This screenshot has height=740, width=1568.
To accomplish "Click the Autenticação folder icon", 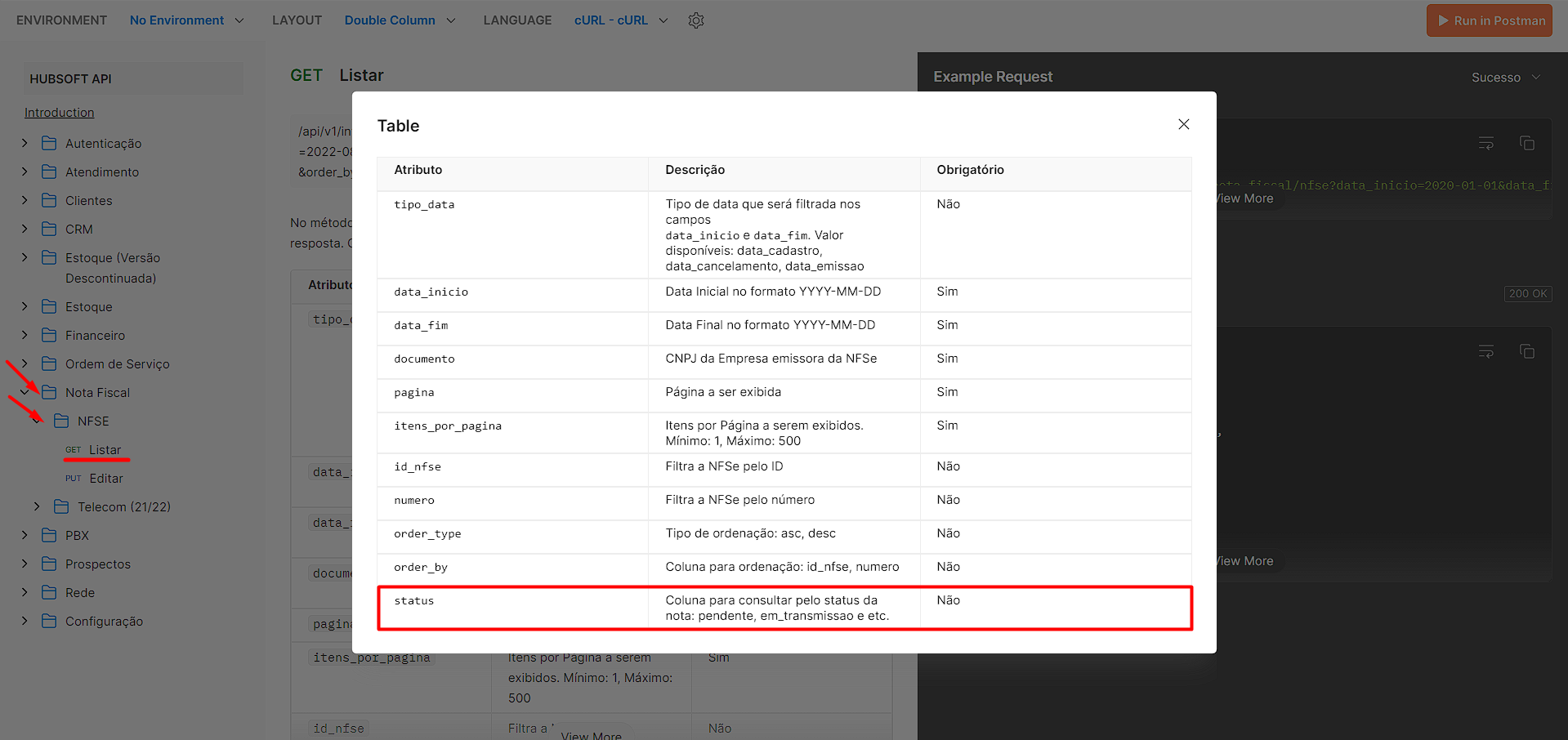I will tap(49, 143).
